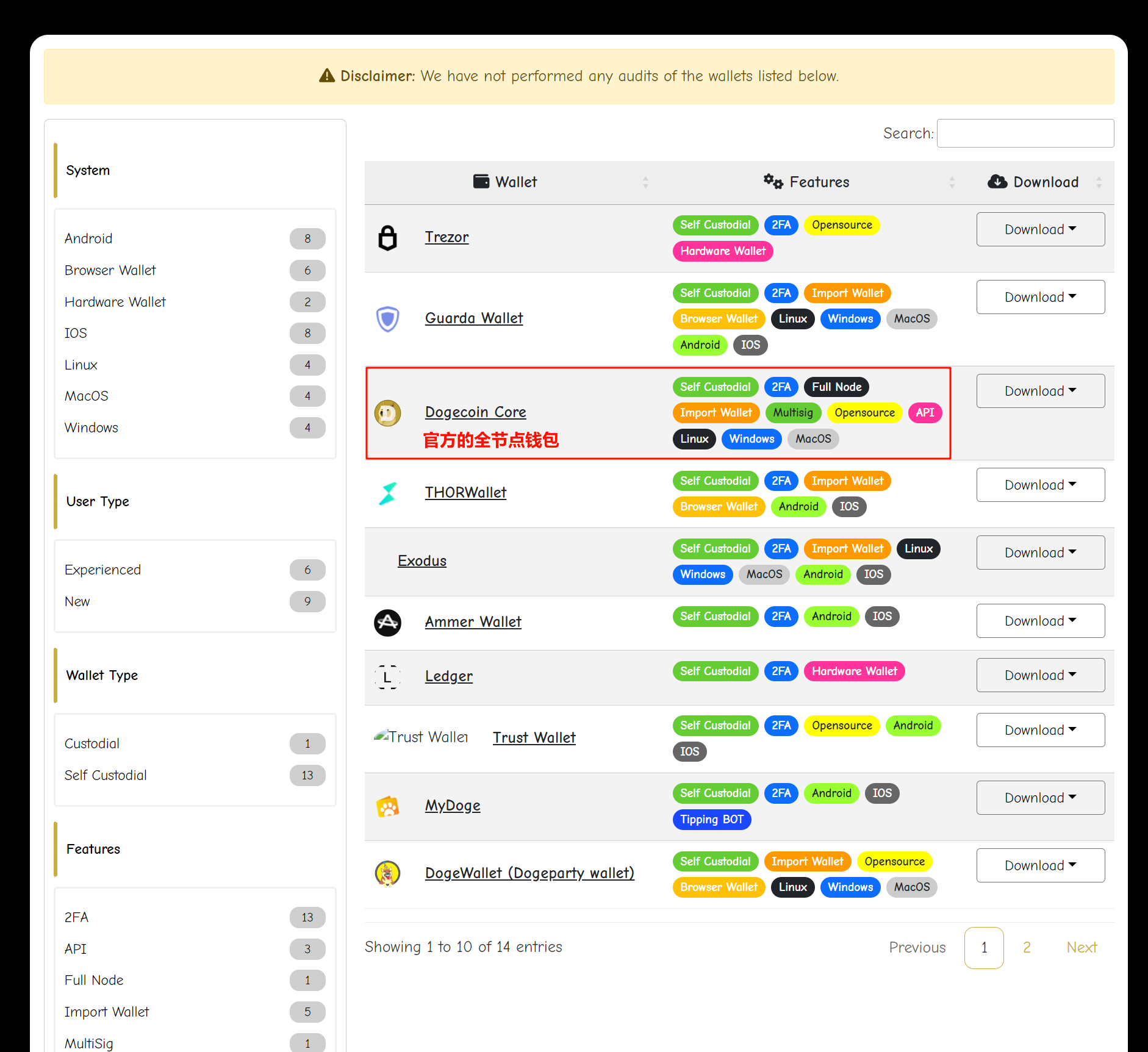Open the Trezor wallet link
Viewport: 1148px width, 1052px height.
tap(447, 237)
